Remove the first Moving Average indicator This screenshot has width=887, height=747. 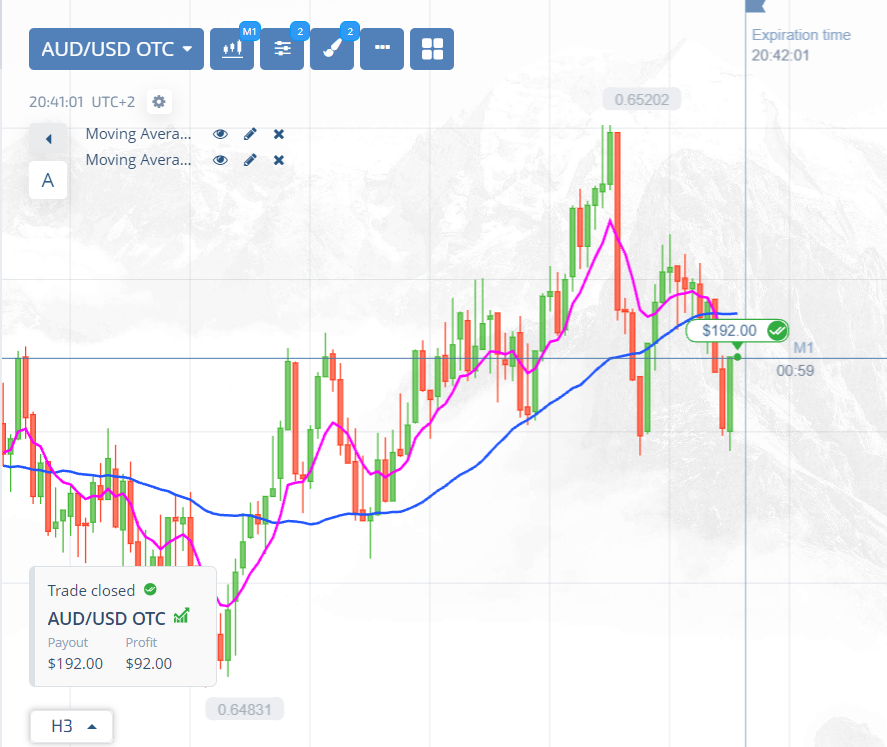tap(279, 134)
